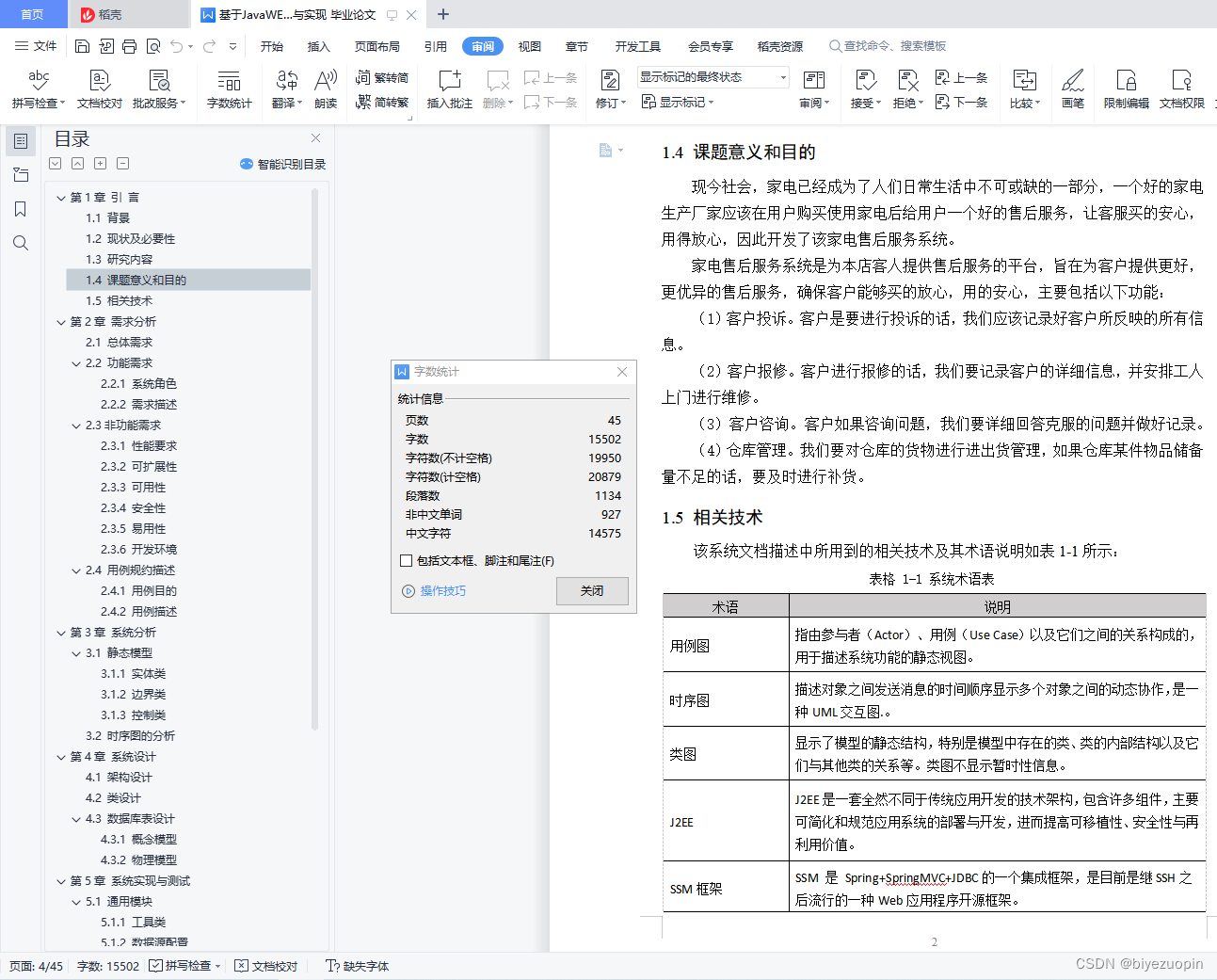Close the word count dialog with 关闭
This screenshot has height=980, width=1217.
[x=592, y=590]
